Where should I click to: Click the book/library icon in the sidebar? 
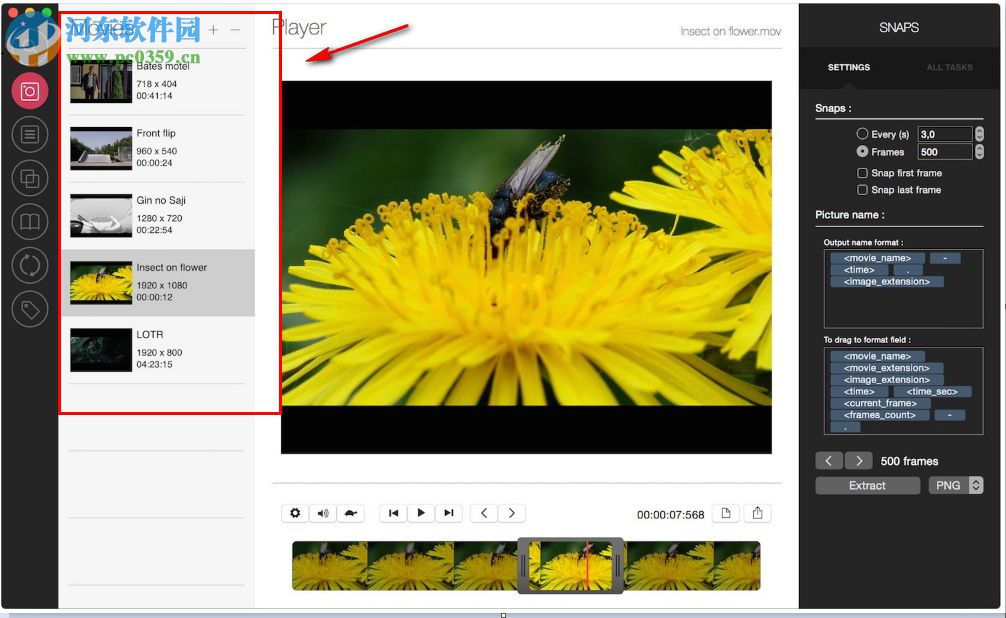coord(30,221)
